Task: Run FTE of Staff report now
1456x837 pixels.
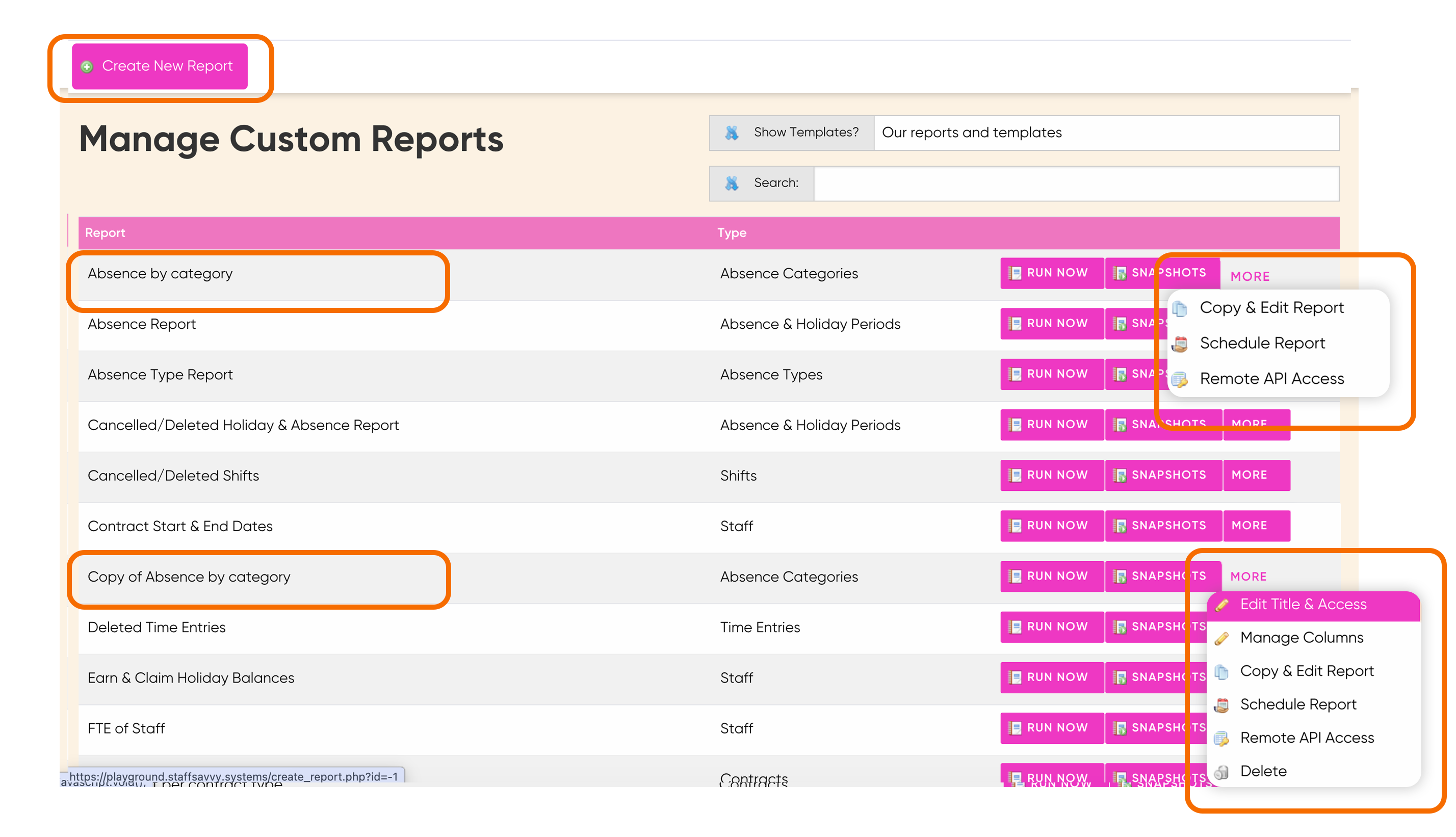Action: 1051,728
